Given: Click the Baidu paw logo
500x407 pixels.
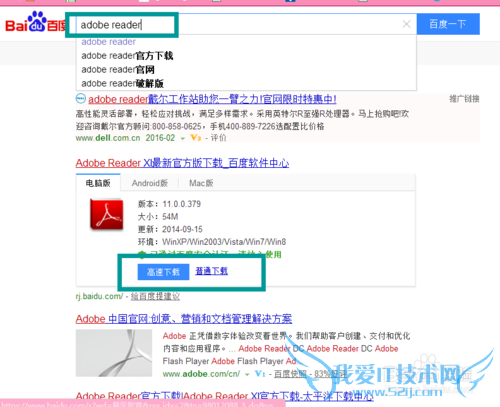Looking at the screenshot, I should (36, 21).
